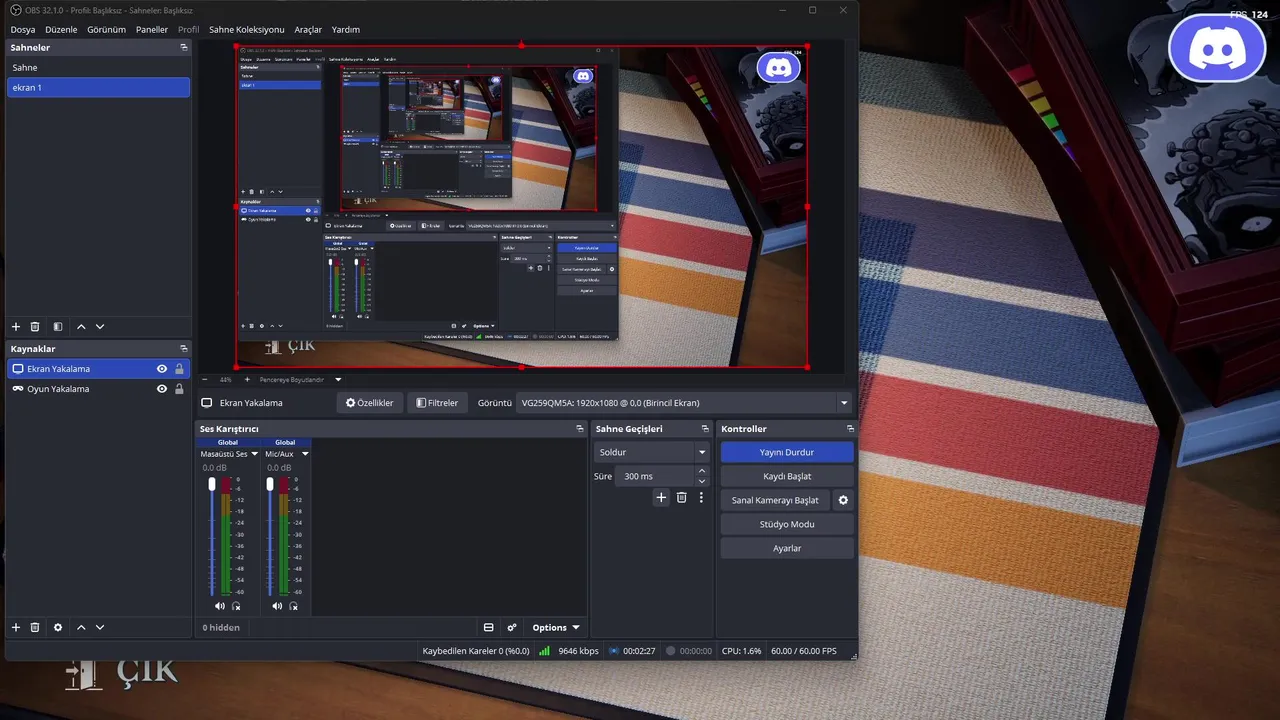This screenshot has width=1280, height=720.
Task: Open virtual camera settings gear
Action: (x=843, y=500)
